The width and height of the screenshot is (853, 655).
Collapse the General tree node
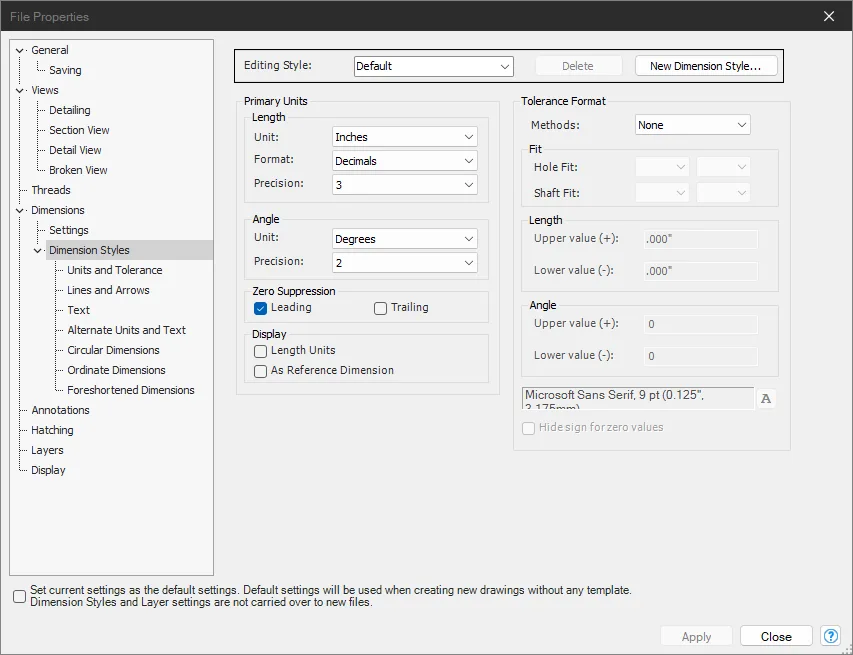tap(20, 51)
